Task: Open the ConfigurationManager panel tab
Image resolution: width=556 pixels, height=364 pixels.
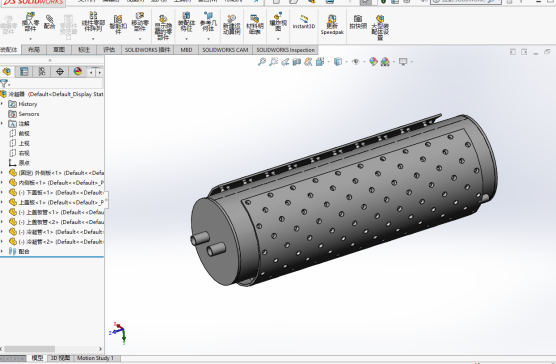Action: click(42, 72)
